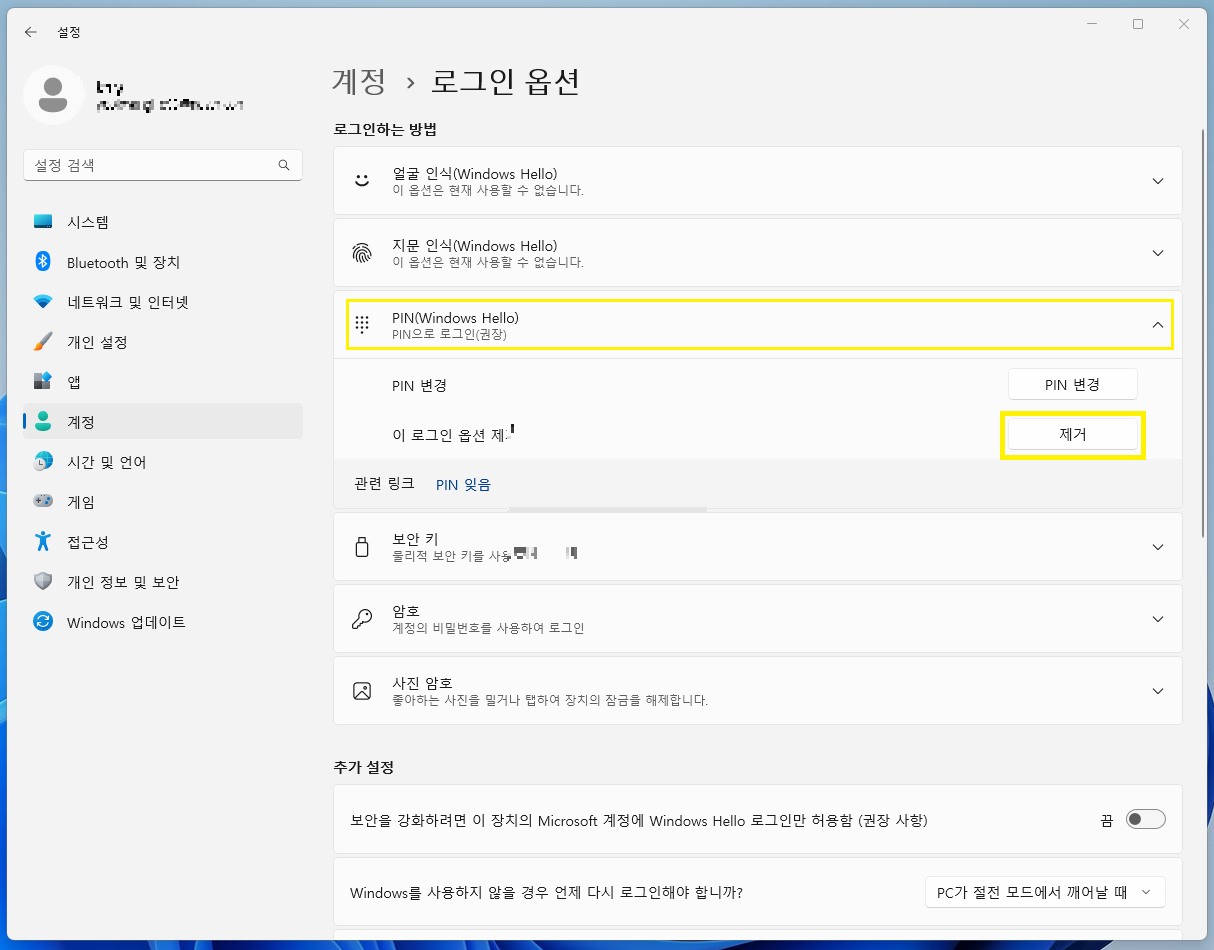Click the magnifier icon in the 설정 검색 box
The image size is (1214, 950).
tap(284, 165)
